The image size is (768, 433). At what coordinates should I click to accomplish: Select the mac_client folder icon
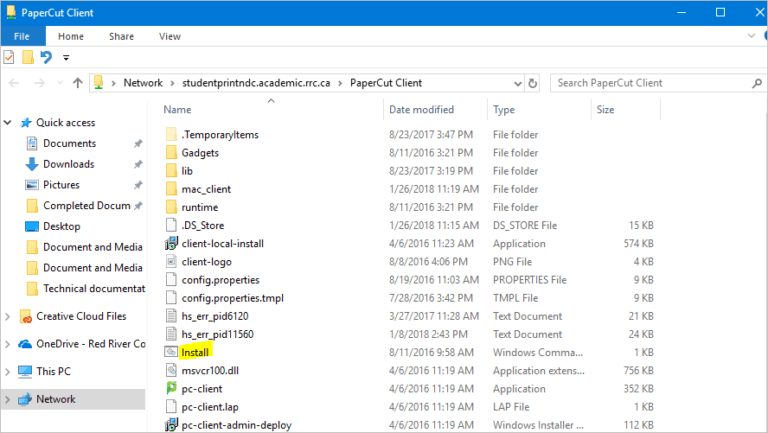(x=170, y=189)
